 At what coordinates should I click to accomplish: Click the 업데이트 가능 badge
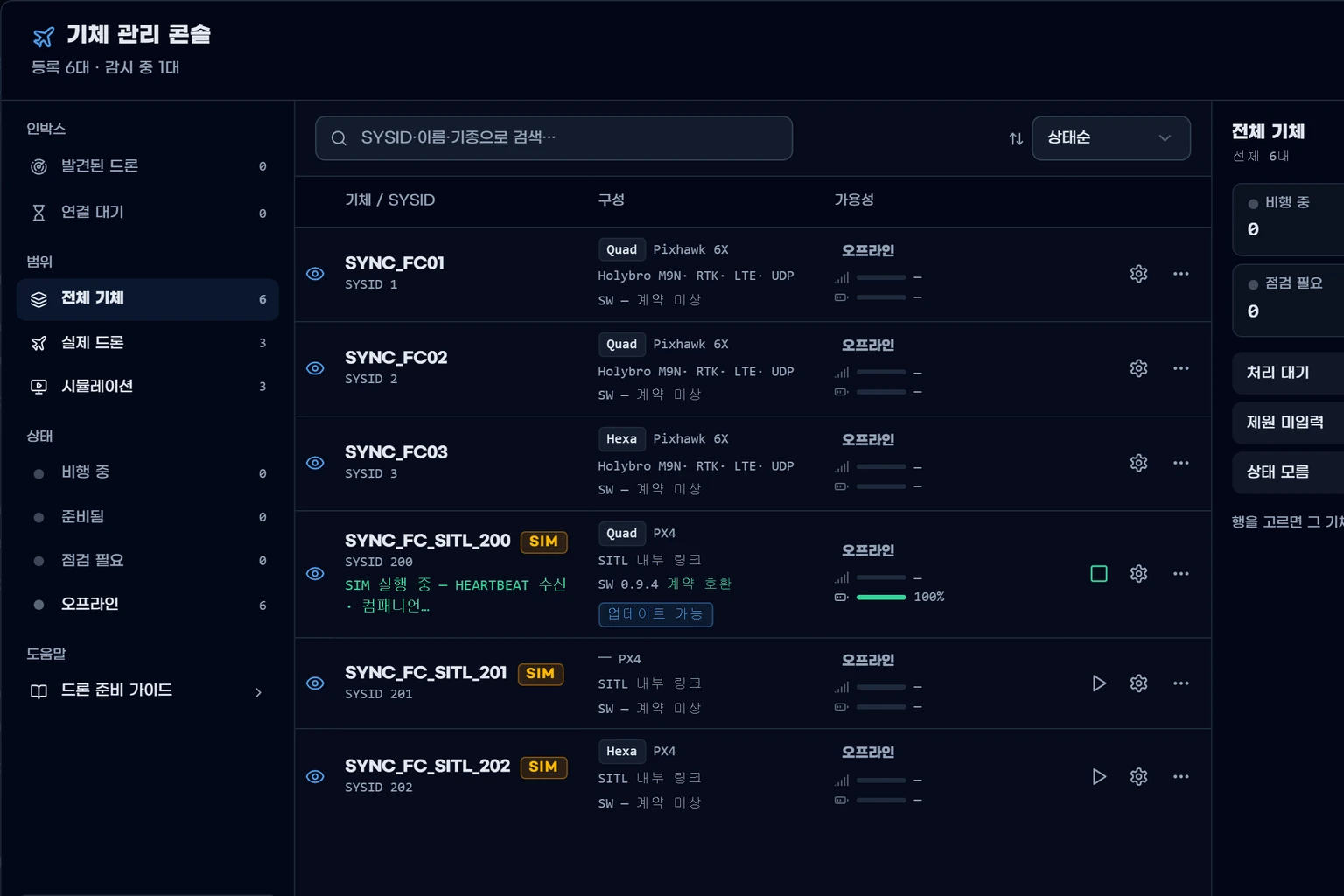(655, 614)
